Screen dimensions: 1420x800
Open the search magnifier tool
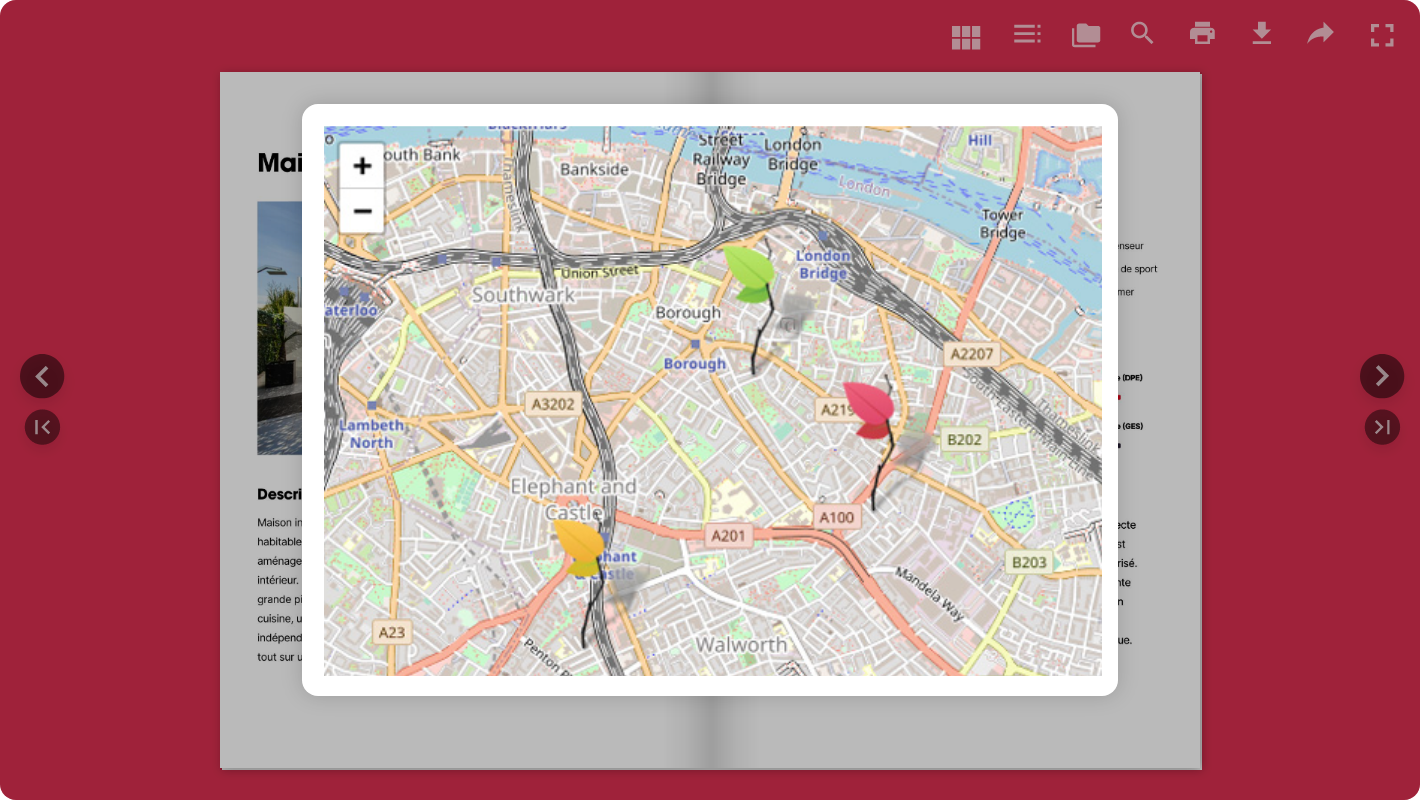(1142, 34)
